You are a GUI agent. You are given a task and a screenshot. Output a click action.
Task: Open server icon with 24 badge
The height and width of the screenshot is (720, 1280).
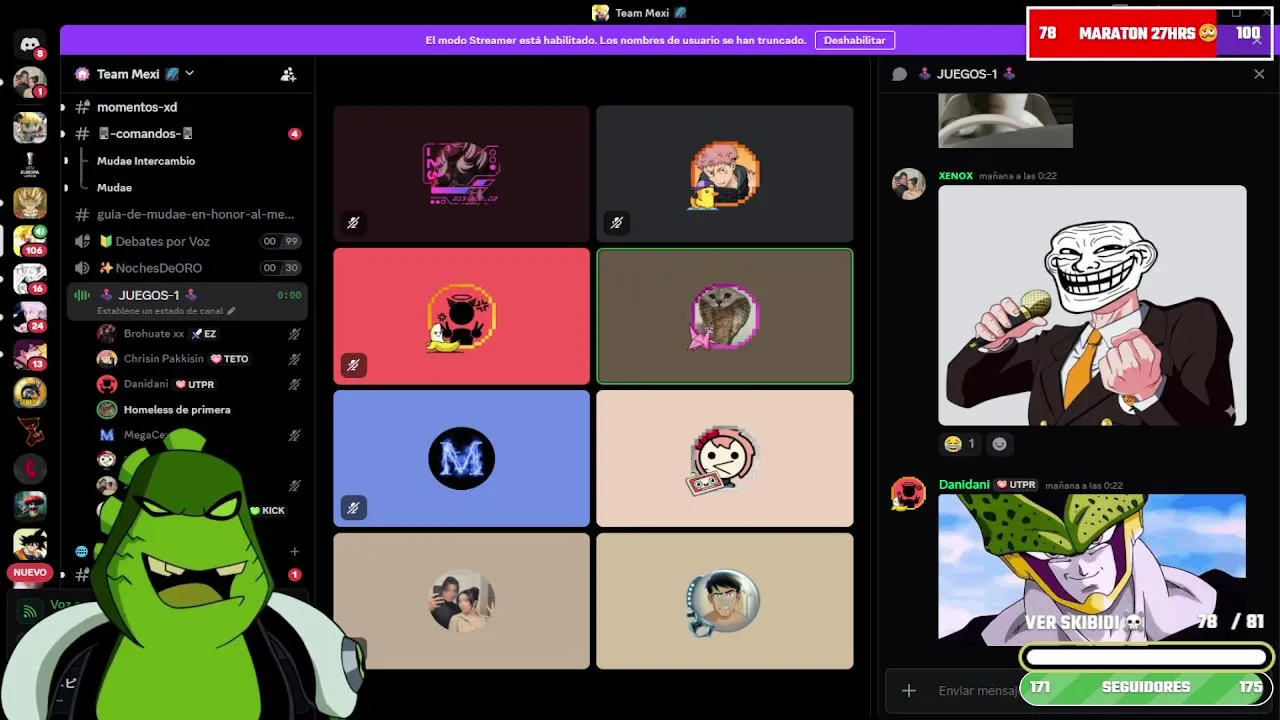[29, 316]
